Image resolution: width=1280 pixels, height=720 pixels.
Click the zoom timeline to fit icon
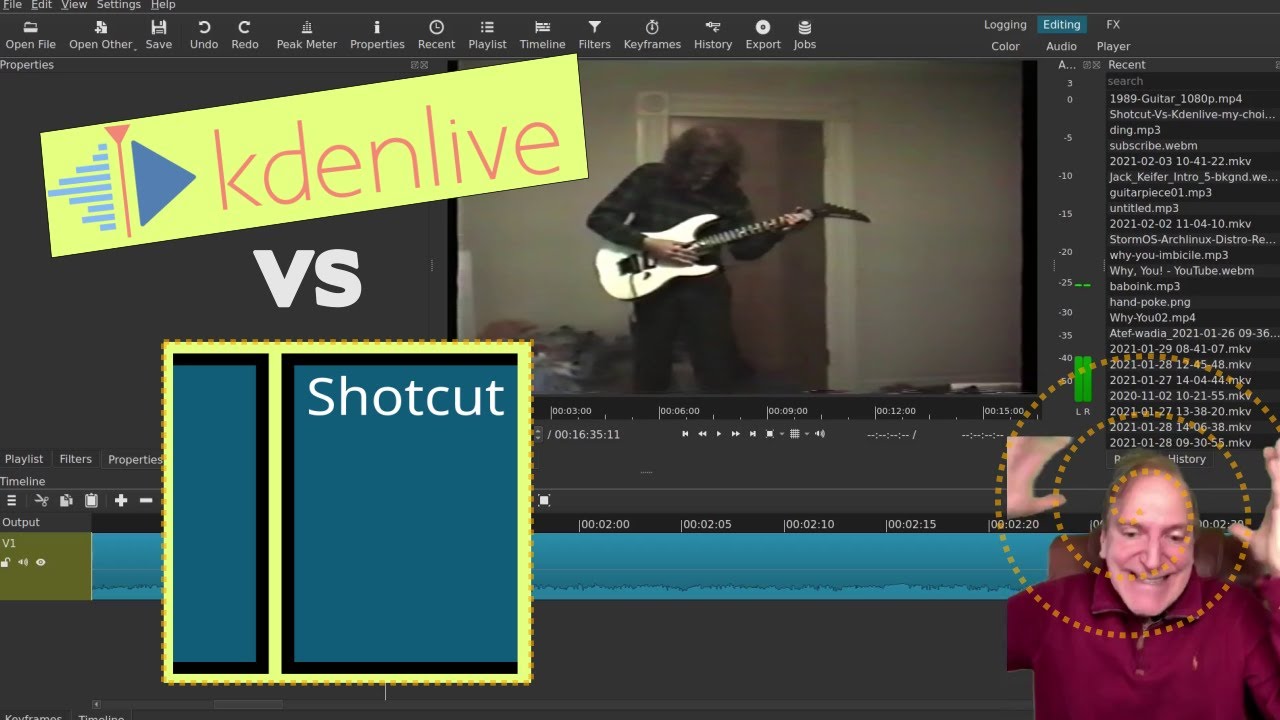point(544,500)
